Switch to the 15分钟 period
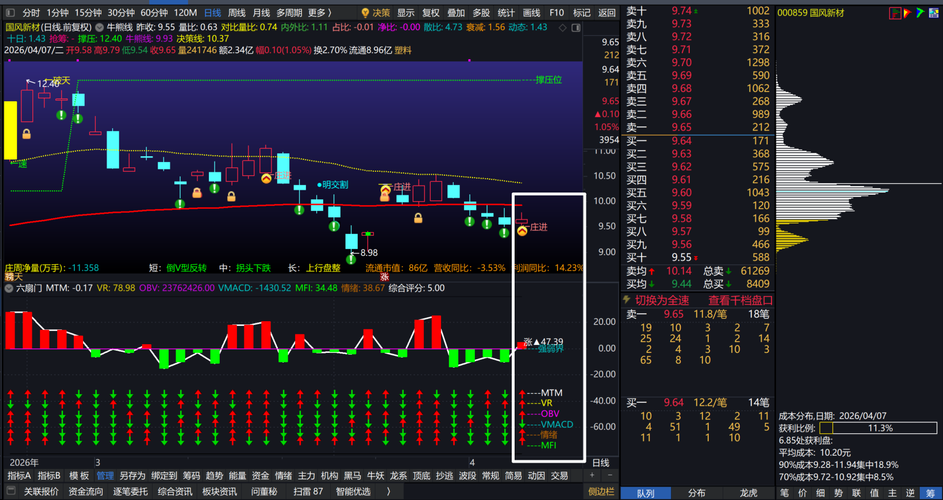The width and height of the screenshot is (943, 500). coord(88,13)
